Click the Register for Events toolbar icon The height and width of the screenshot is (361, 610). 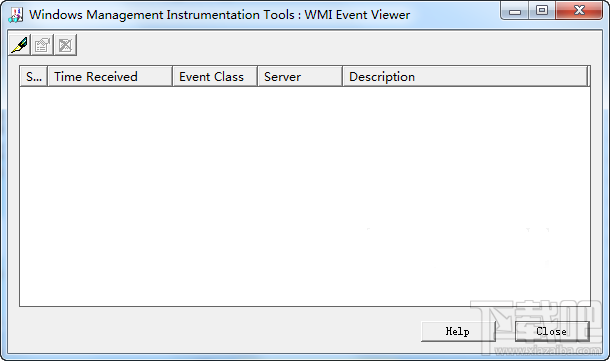(19, 45)
